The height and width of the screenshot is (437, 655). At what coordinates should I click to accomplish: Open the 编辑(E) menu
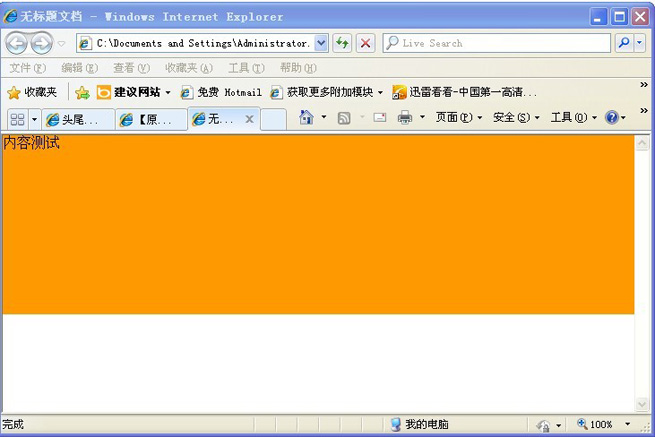[x=79, y=68]
